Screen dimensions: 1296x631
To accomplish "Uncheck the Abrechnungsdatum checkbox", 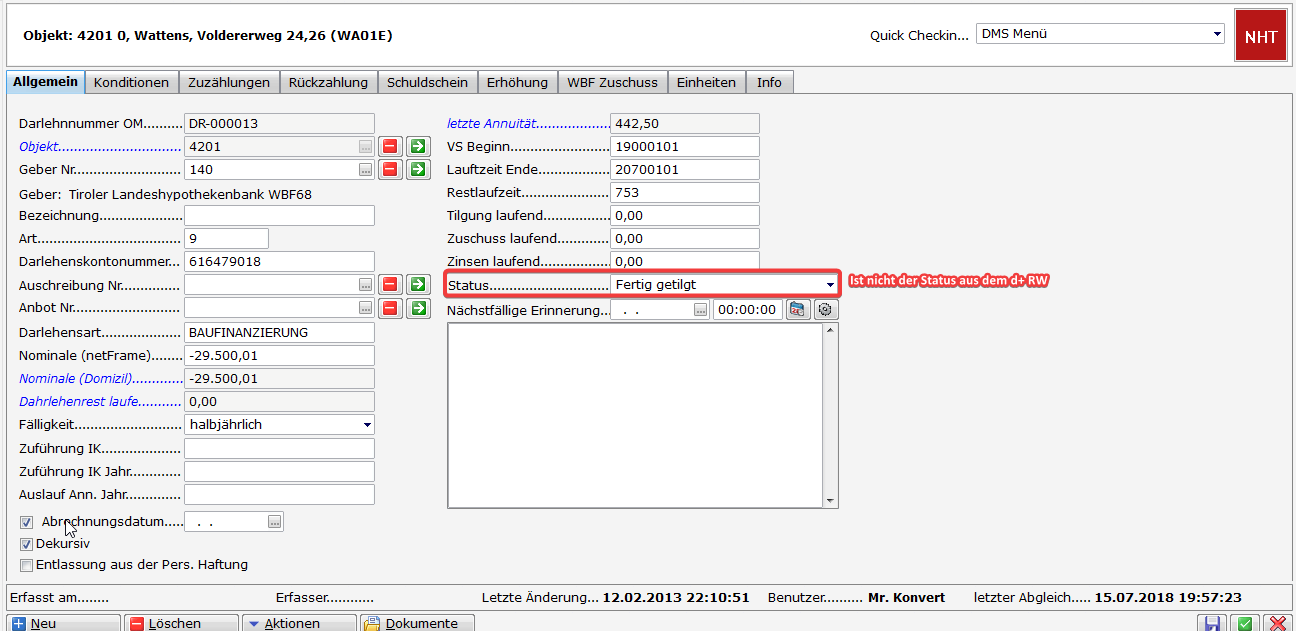I will [x=27, y=522].
